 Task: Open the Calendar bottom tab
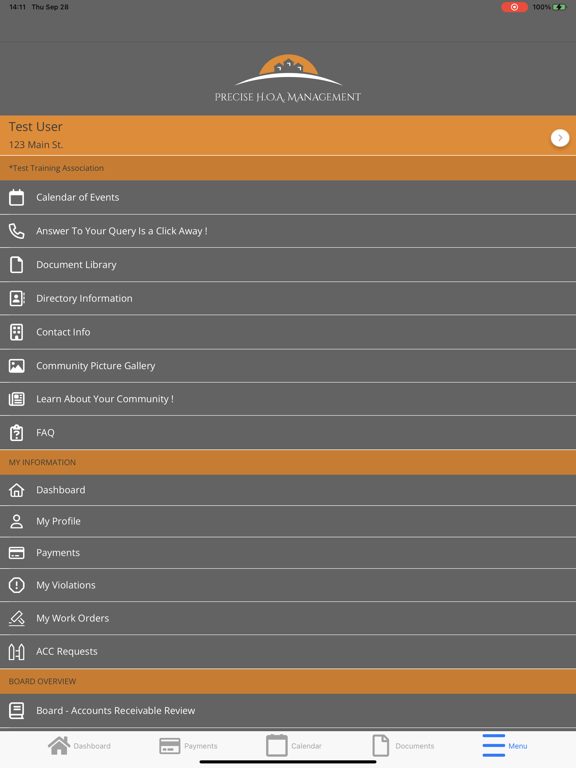click(294, 746)
